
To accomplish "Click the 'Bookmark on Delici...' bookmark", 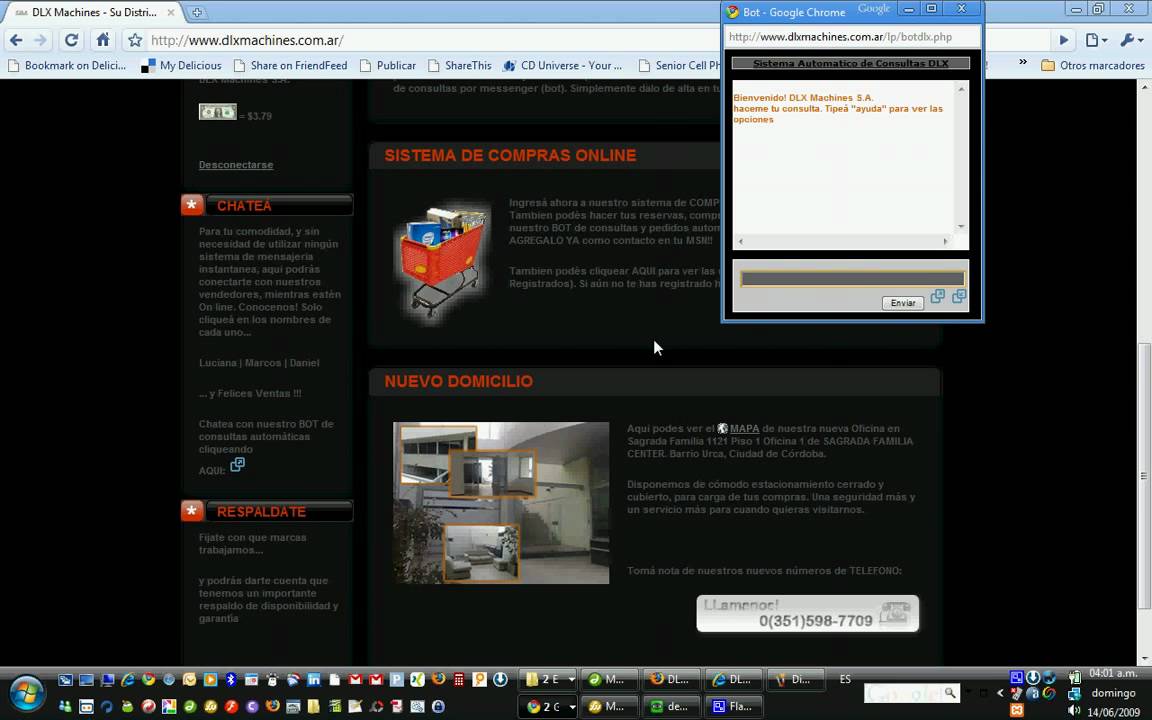I will (x=67, y=65).
